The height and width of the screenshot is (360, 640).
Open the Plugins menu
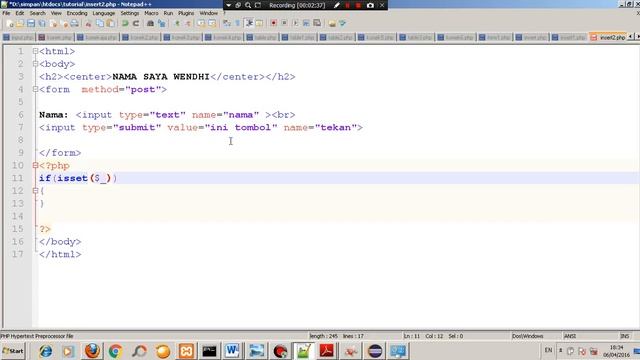pos(186,13)
